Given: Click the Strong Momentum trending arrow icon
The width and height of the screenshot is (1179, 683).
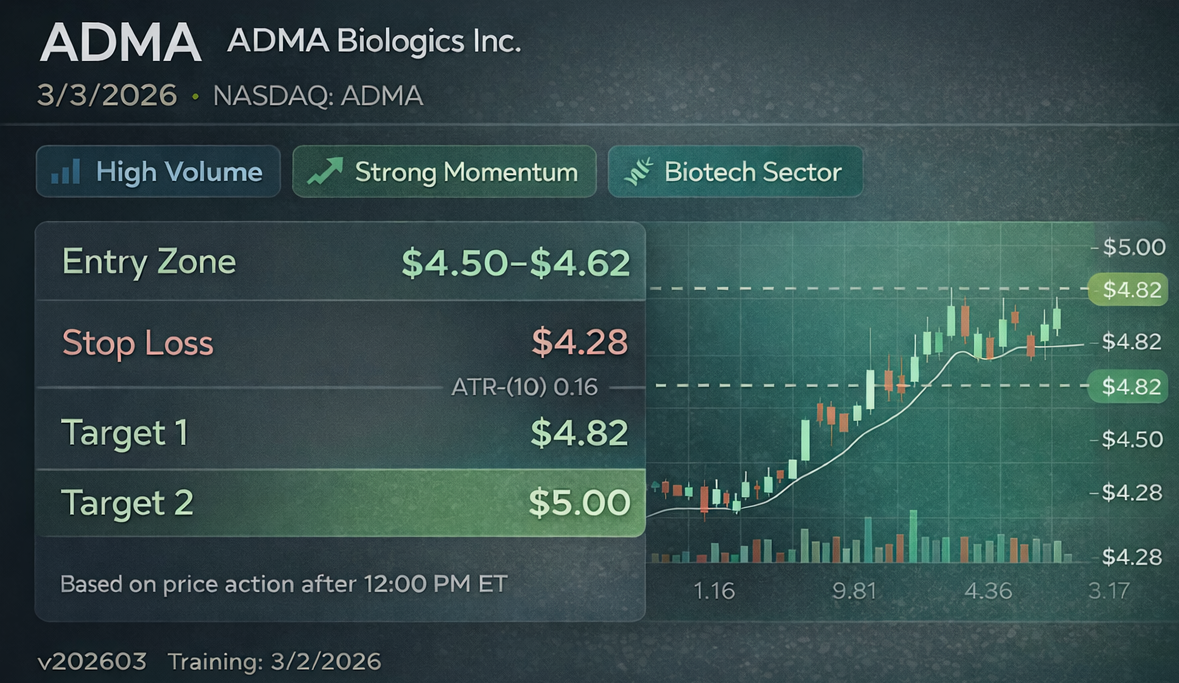Looking at the screenshot, I should pos(324,171).
